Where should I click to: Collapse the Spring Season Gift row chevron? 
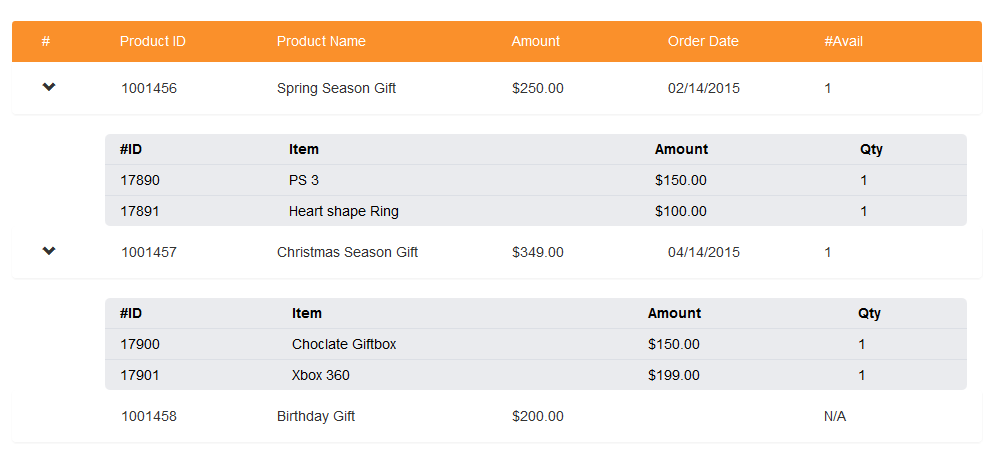tap(49, 87)
